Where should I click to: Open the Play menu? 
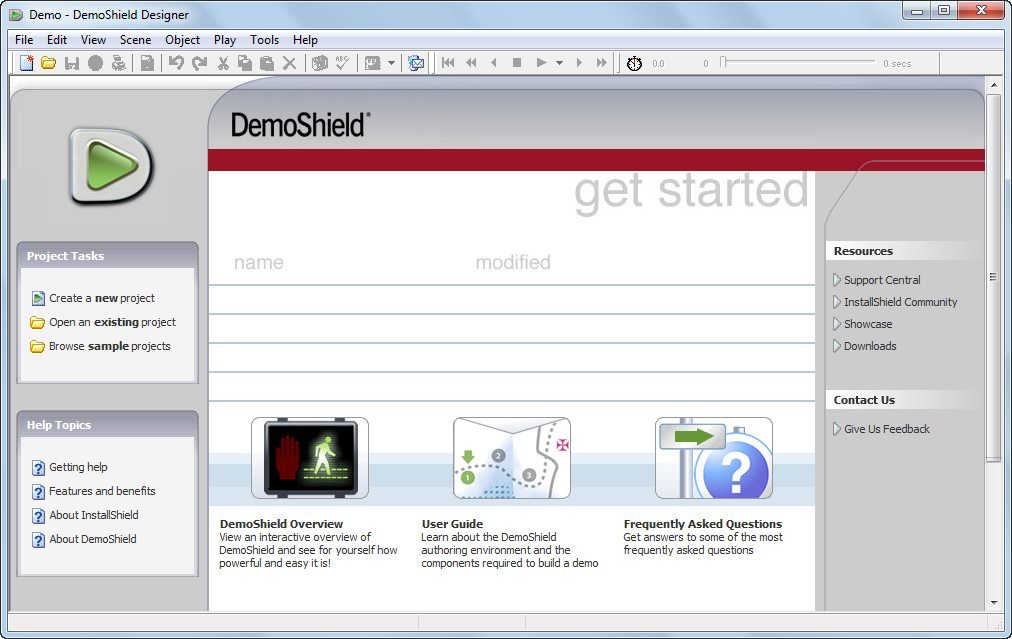click(225, 40)
